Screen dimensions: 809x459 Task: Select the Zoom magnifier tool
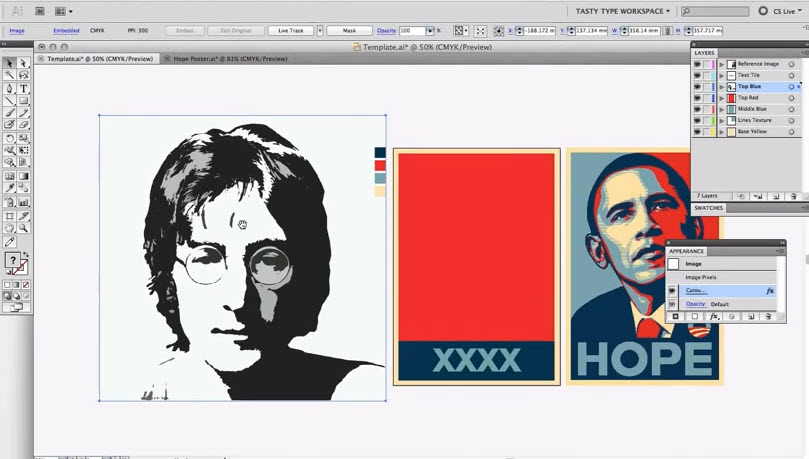tap(23, 228)
